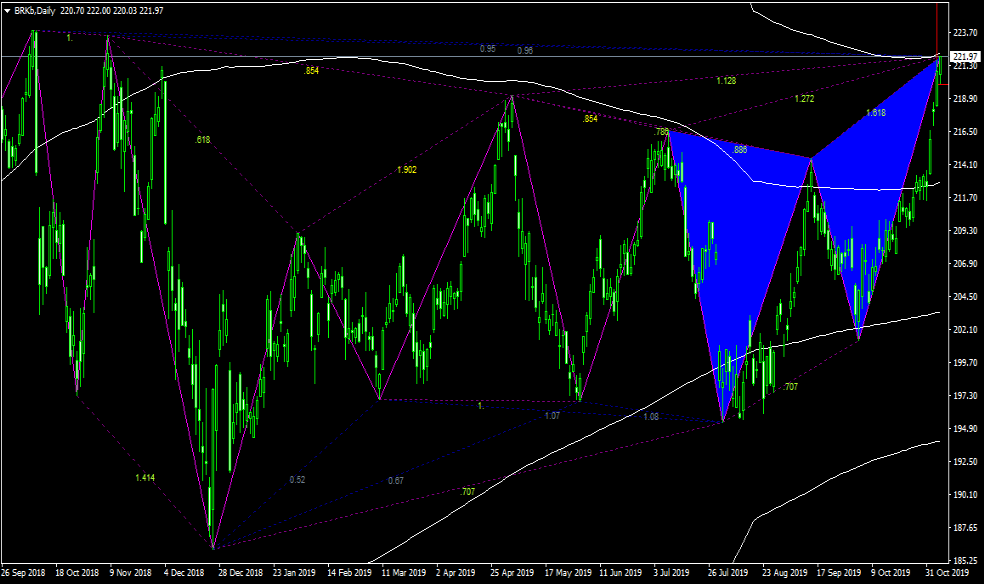The width and height of the screenshot is (984, 584).
Task: Click the 0.52 ratio label
Action: pyautogui.click(x=297, y=480)
